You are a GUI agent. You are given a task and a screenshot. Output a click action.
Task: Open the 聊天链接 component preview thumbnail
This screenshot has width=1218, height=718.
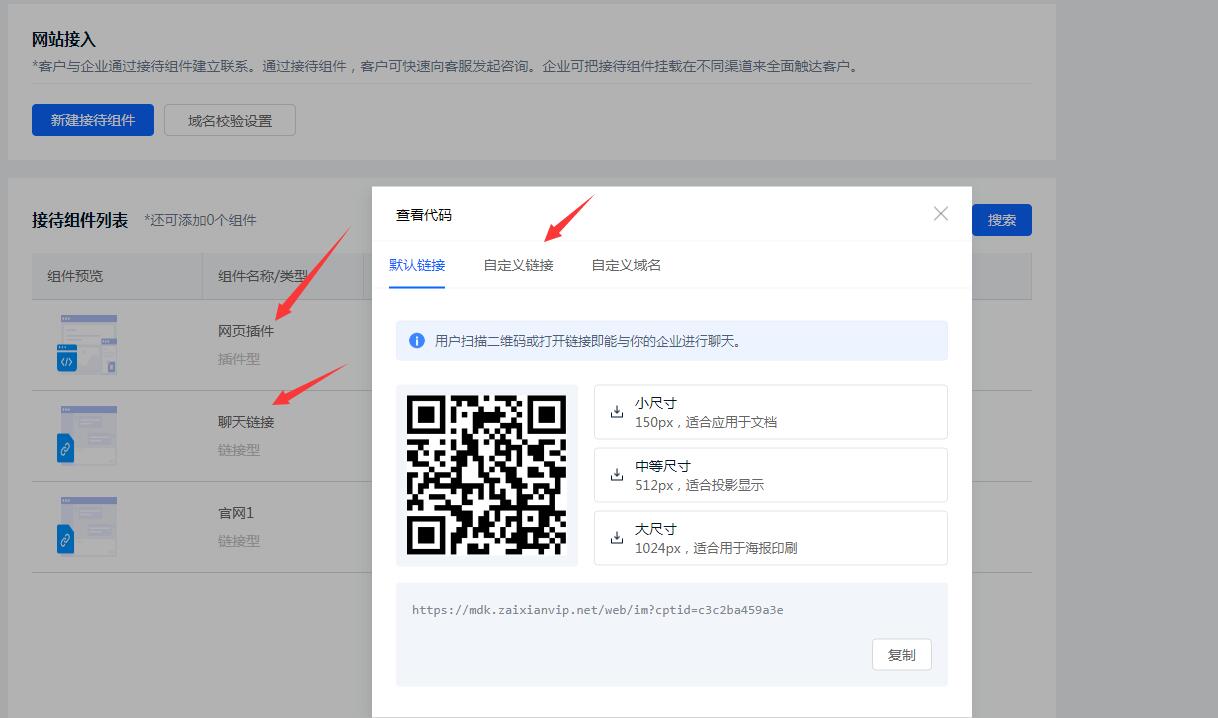[87, 435]
